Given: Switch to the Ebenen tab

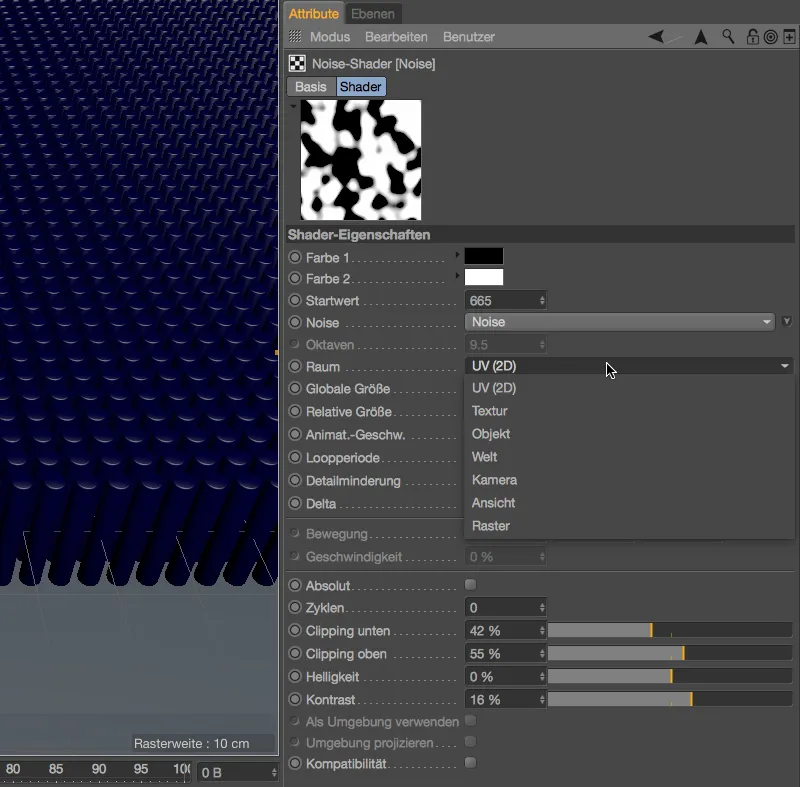Looking at the screenshot, I should pos(374,14).
